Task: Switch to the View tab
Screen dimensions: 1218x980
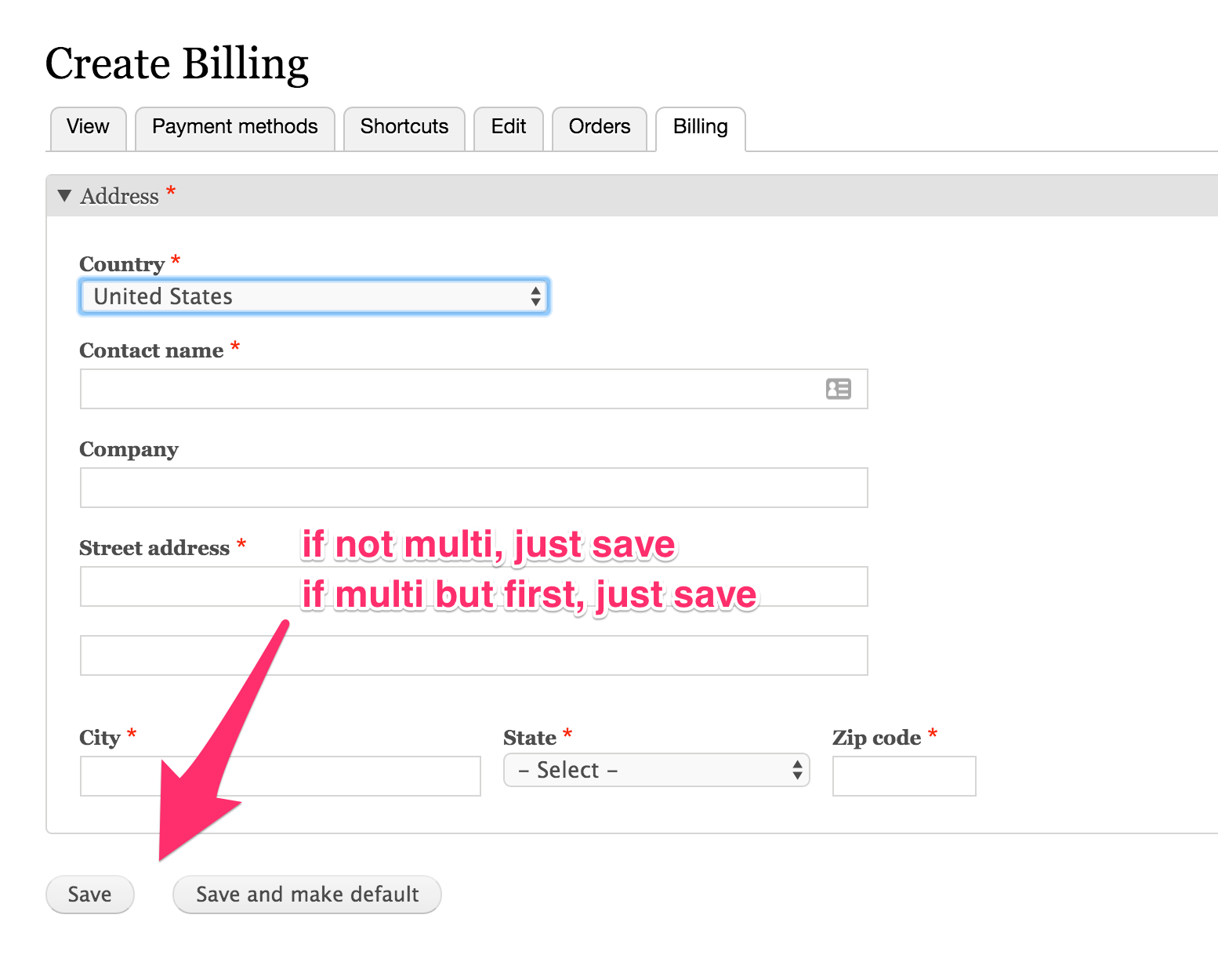Action: coord(88,127)
